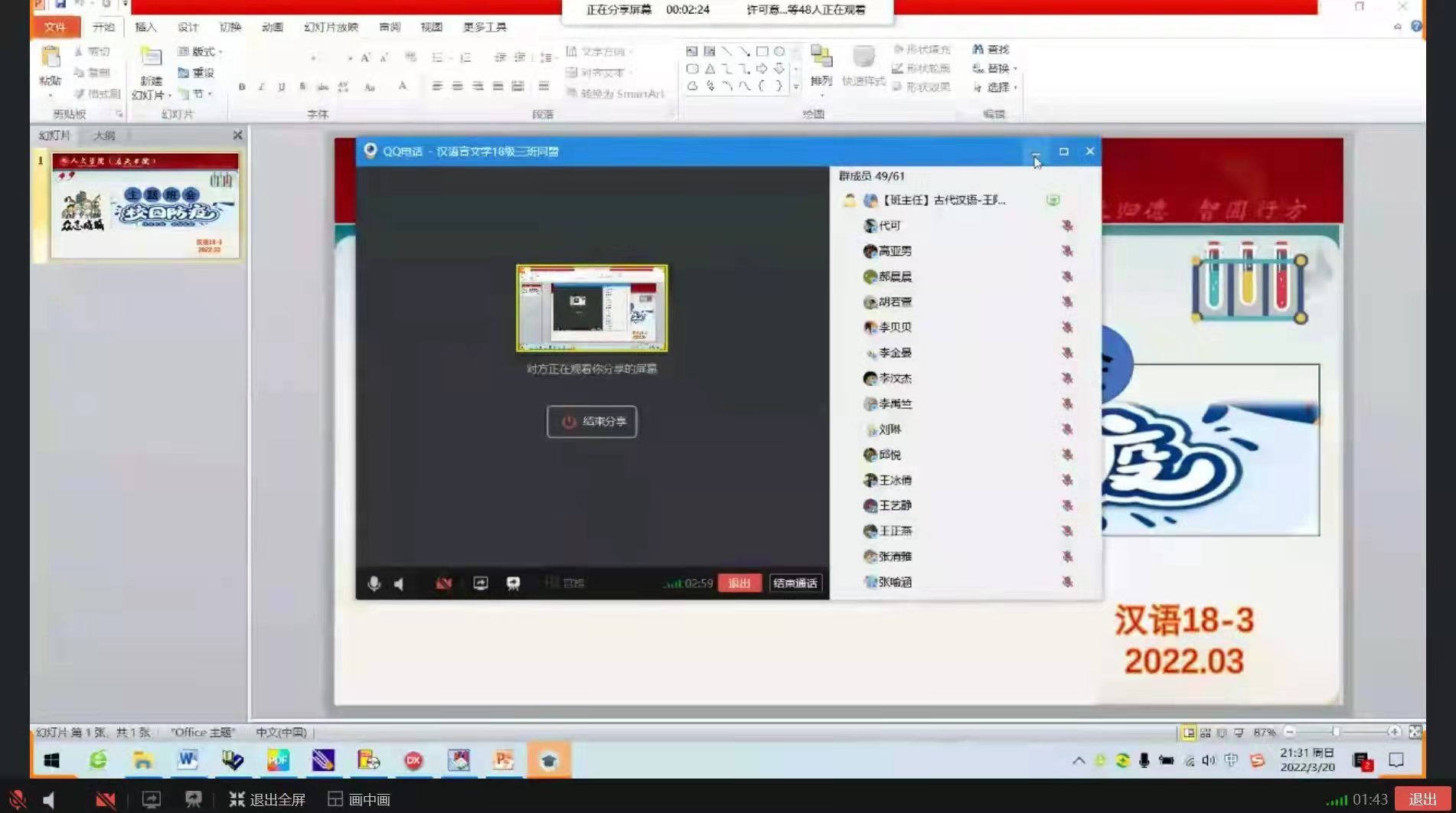Unmute the microphone in the bottom viewer bar
The image size is (1456, 813).
click(x=17, y=799)
